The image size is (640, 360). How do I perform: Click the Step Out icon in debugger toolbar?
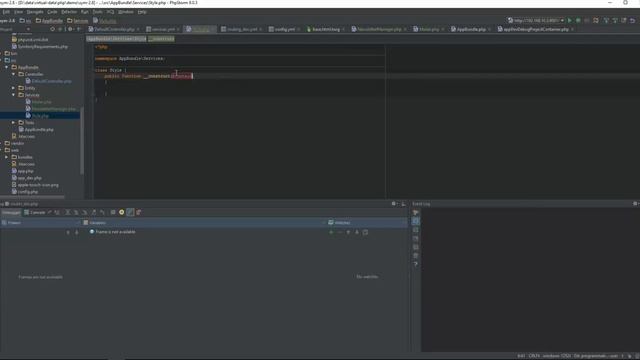pyautogui.click(x=93, y=213)
